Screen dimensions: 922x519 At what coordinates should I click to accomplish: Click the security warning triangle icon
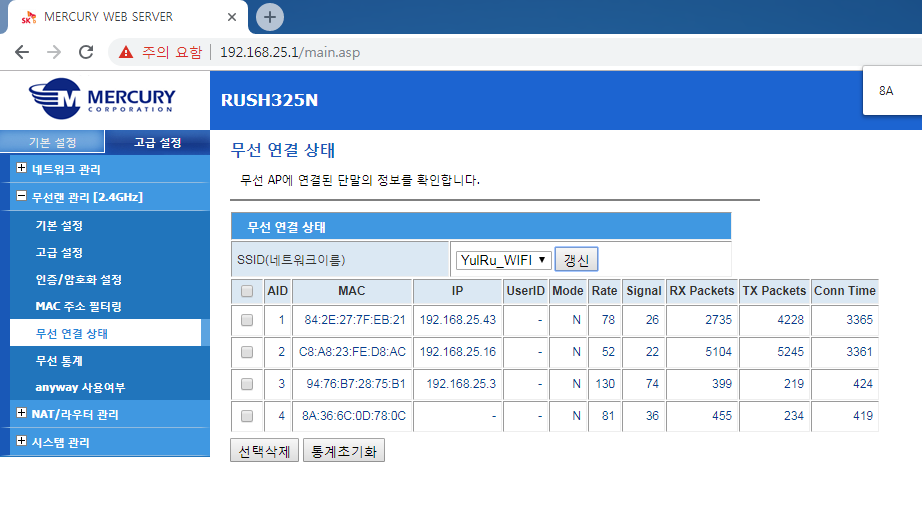coord(126,52)
